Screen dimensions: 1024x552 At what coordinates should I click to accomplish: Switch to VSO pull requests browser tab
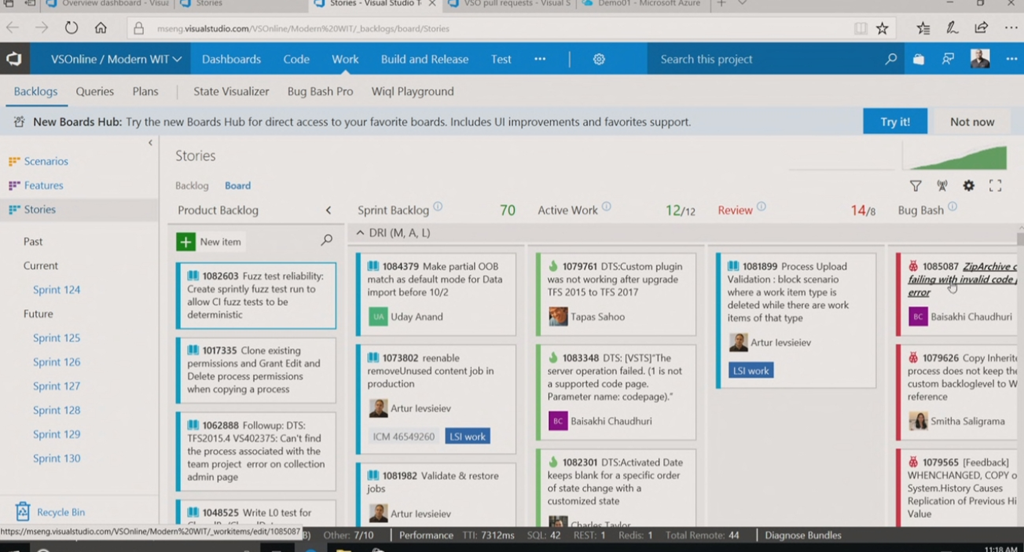(x=509, y=4)
